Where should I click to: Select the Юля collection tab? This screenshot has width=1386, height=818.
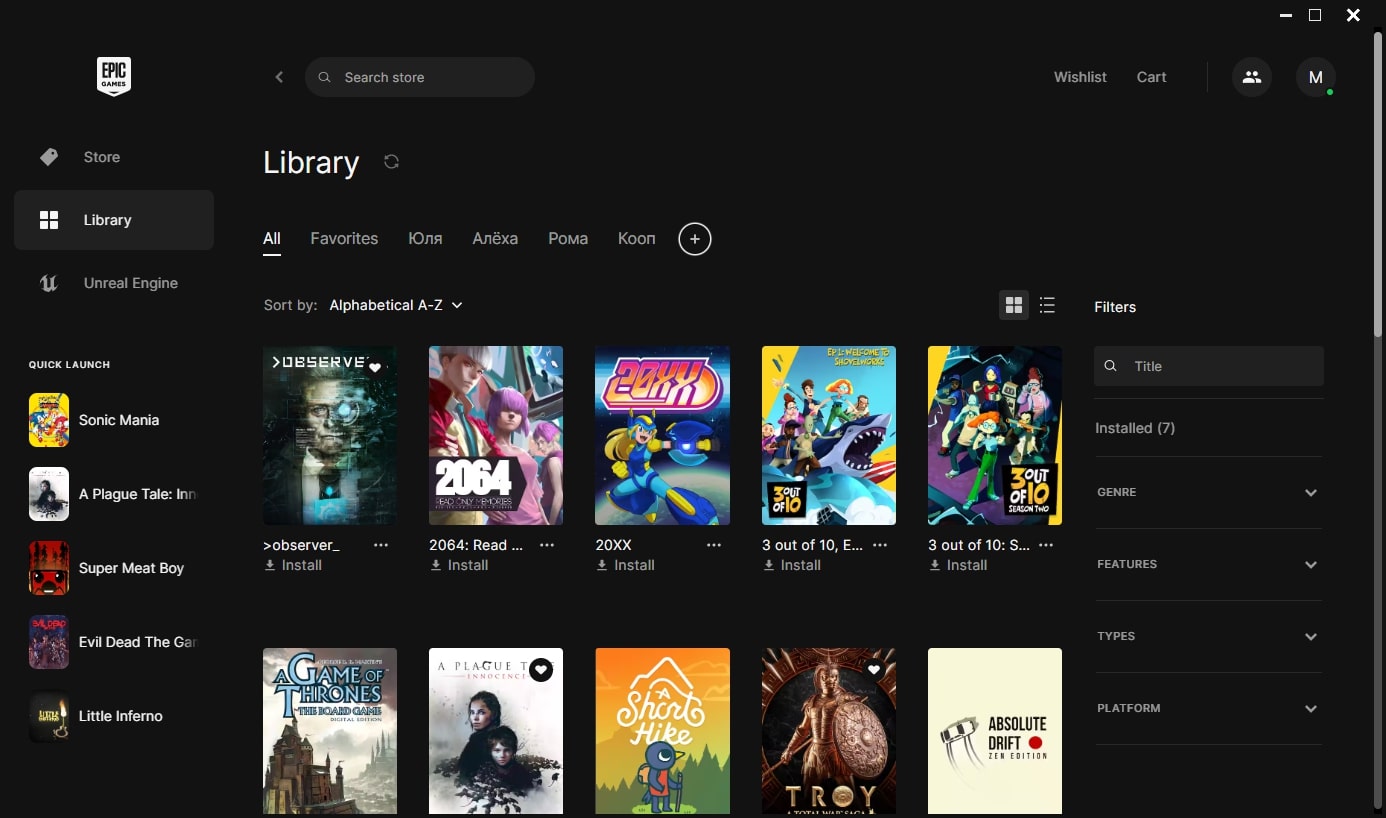(x=425, y=239)
